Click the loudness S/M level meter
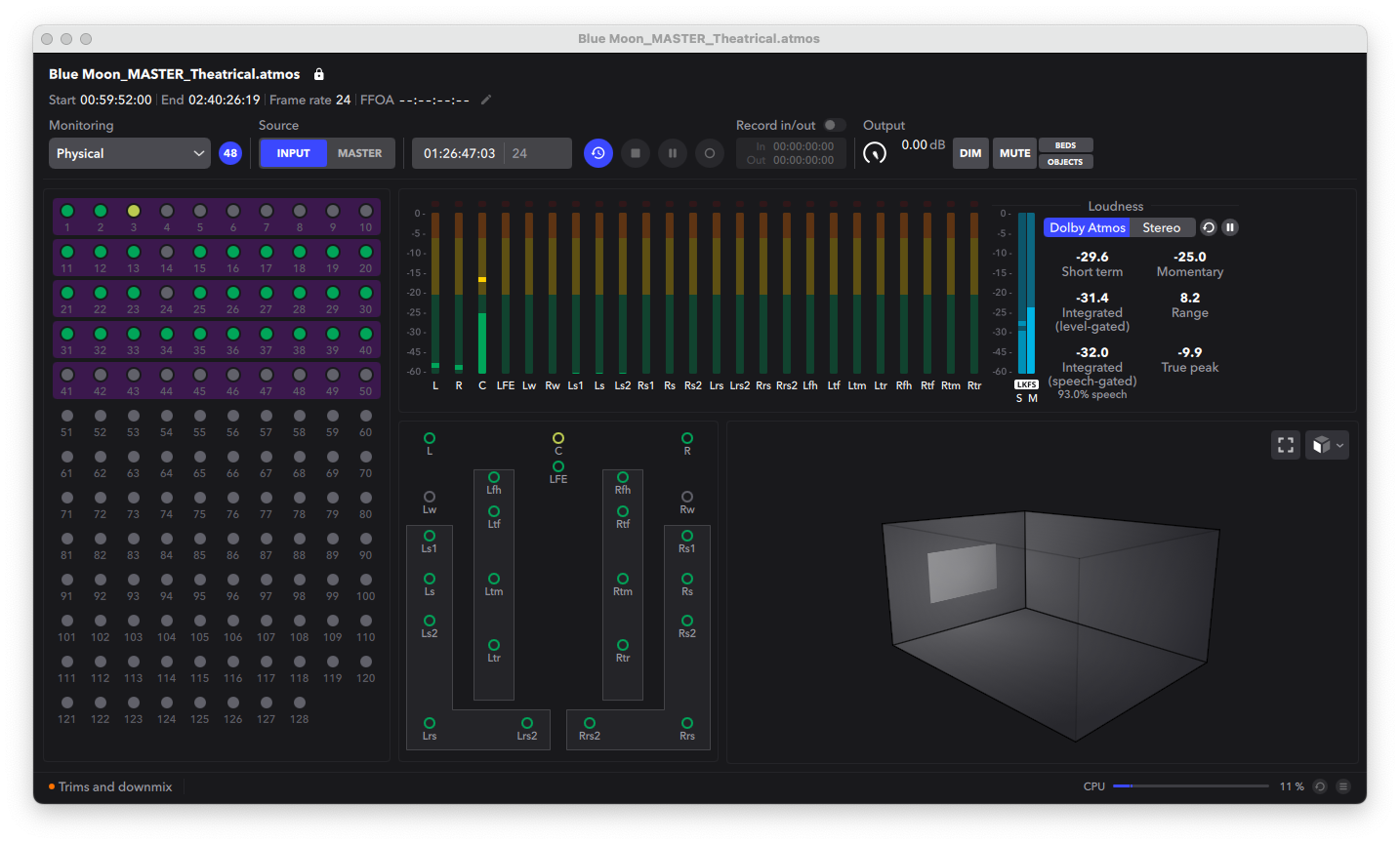Screen dimensions: 1400x845 click(1026, 294)
